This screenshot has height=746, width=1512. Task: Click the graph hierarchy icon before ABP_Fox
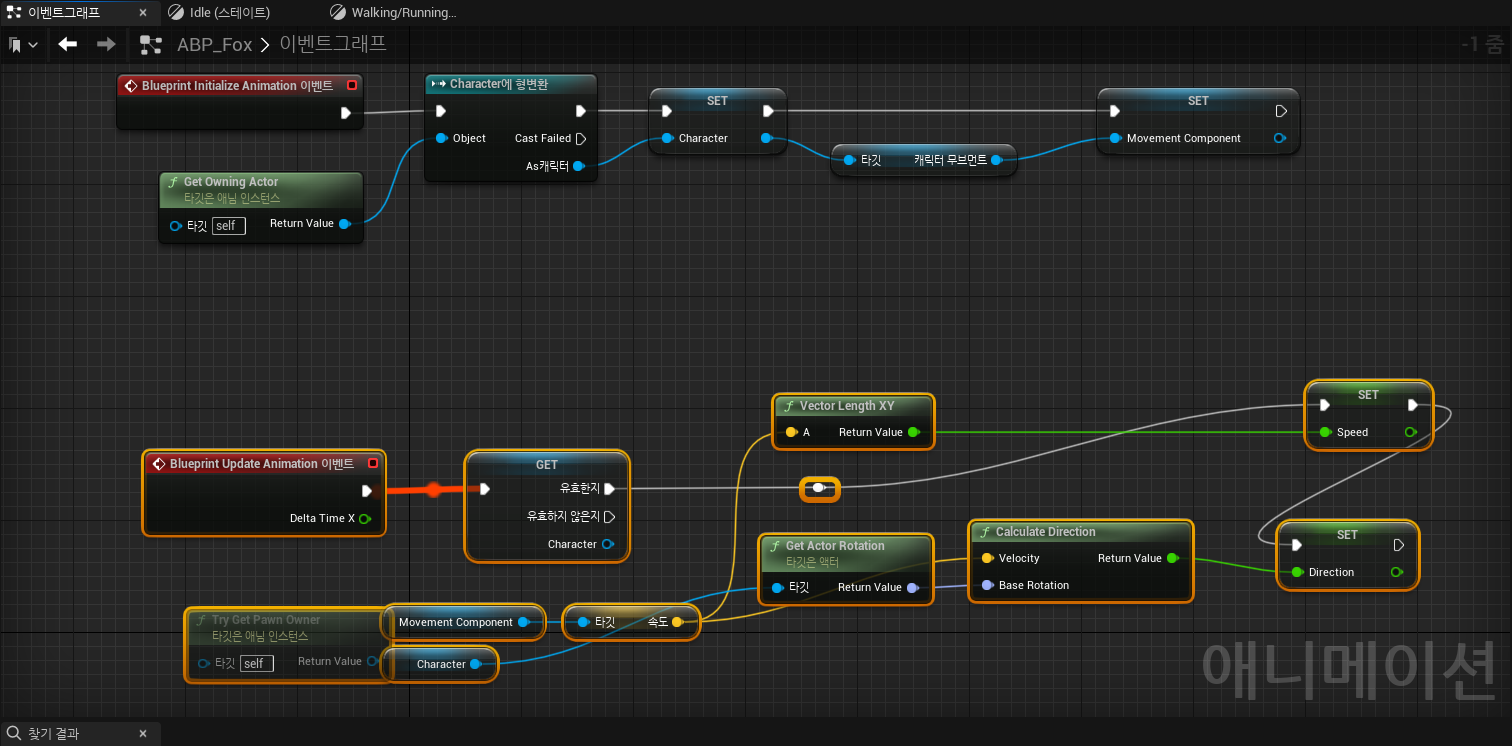(x=151, y=45)
